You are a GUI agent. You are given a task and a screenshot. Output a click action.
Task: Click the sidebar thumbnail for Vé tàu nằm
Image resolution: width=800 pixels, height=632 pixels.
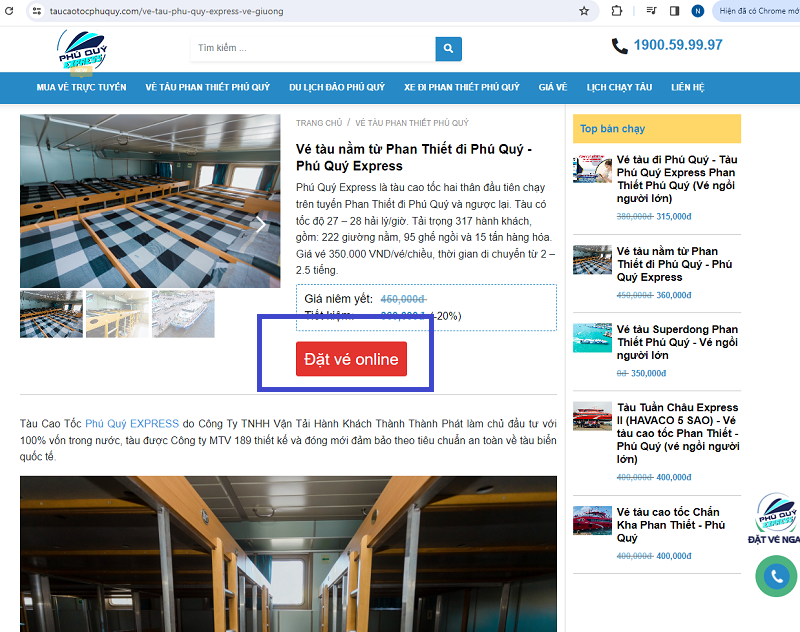tap(592, 260)
